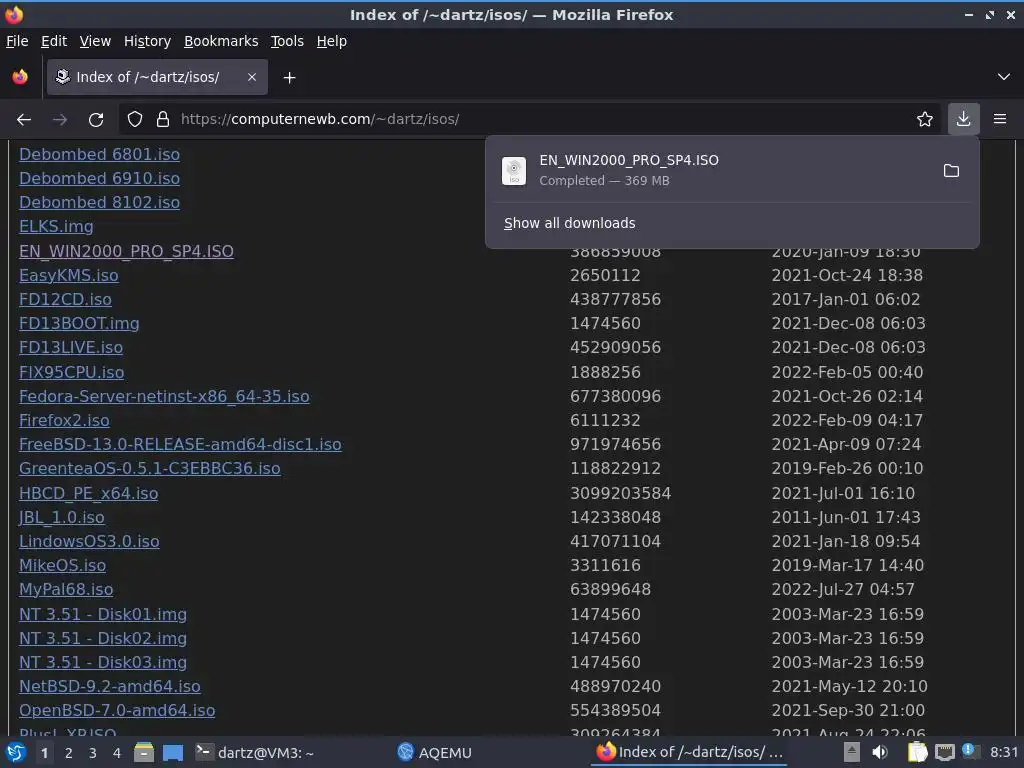Open a new tab with plus button
1024x768 pixels.
pyautogui.click(x=289, y=78)
